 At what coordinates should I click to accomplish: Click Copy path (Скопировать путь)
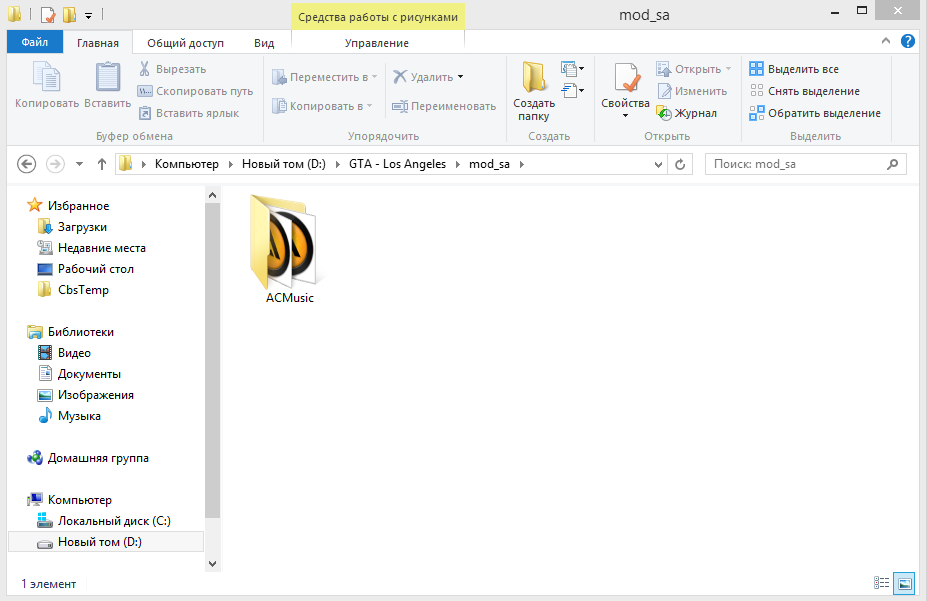pos(195,91)
